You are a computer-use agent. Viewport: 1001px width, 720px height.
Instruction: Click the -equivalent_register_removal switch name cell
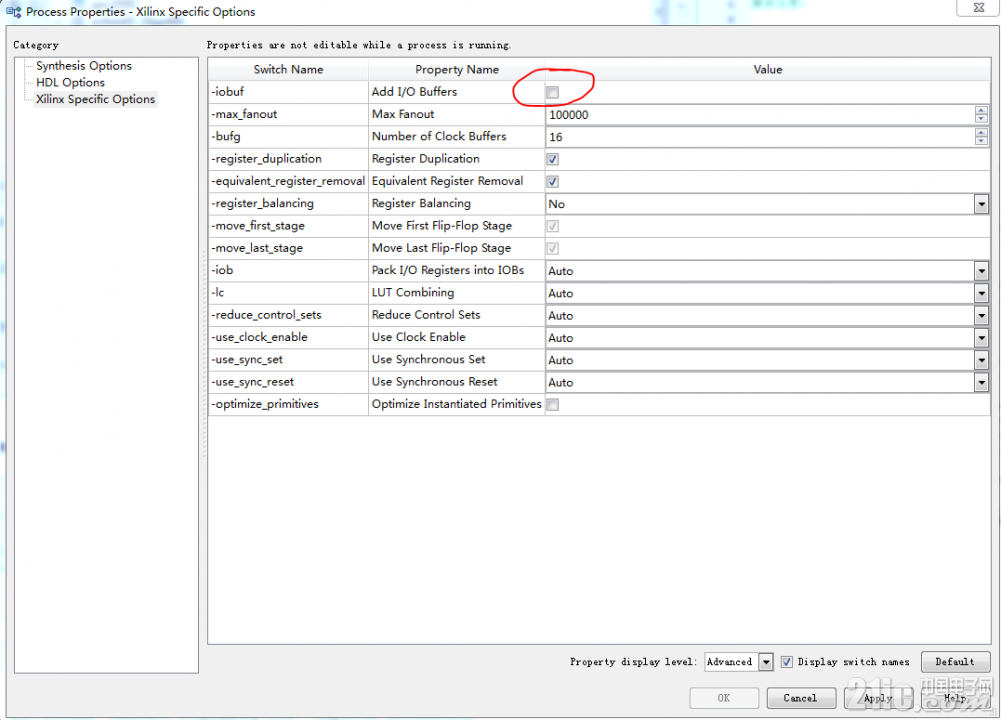(x=289, y=181)
